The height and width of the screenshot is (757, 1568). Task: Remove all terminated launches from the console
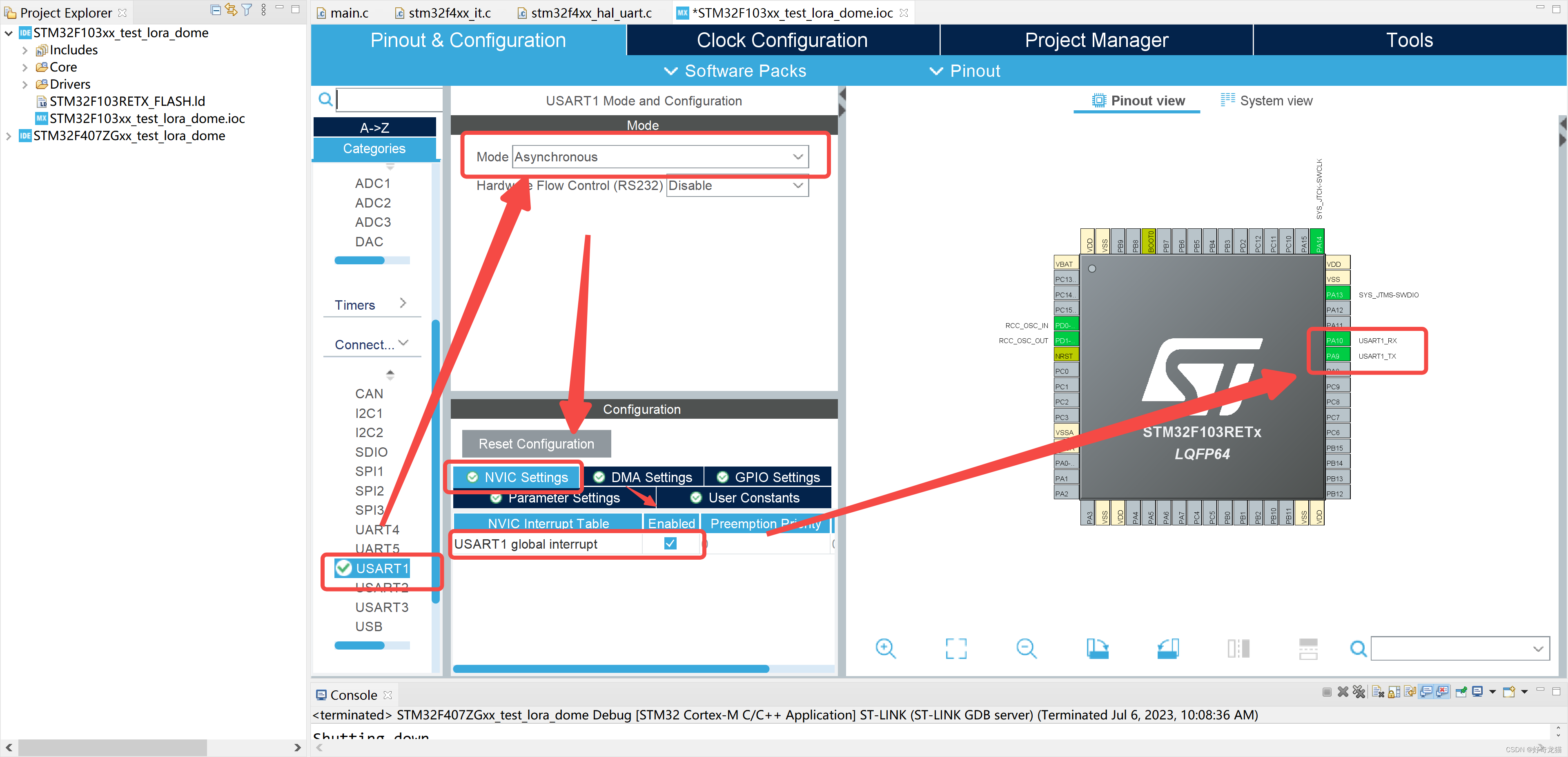click(x=1359, y=692)
